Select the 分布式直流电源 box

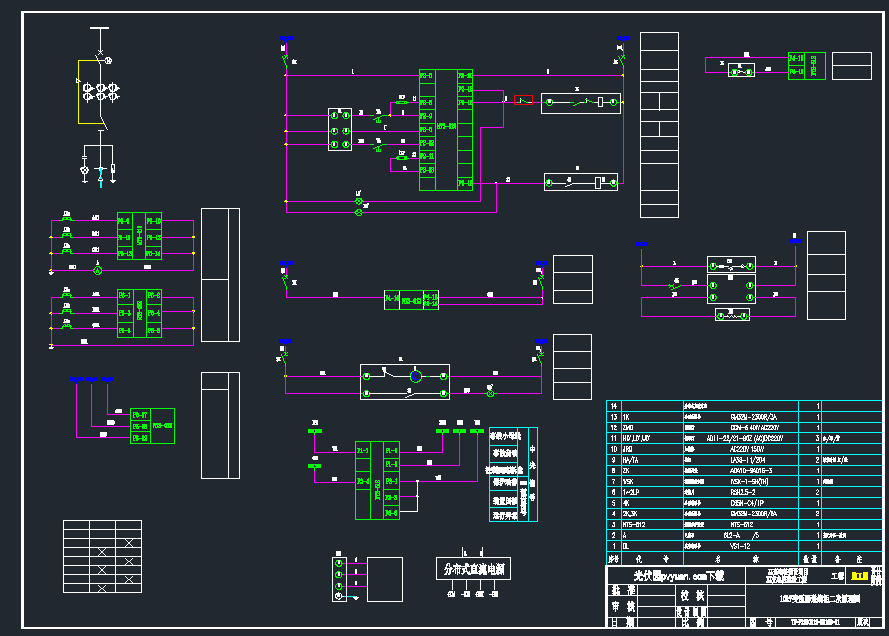point(472,570)
